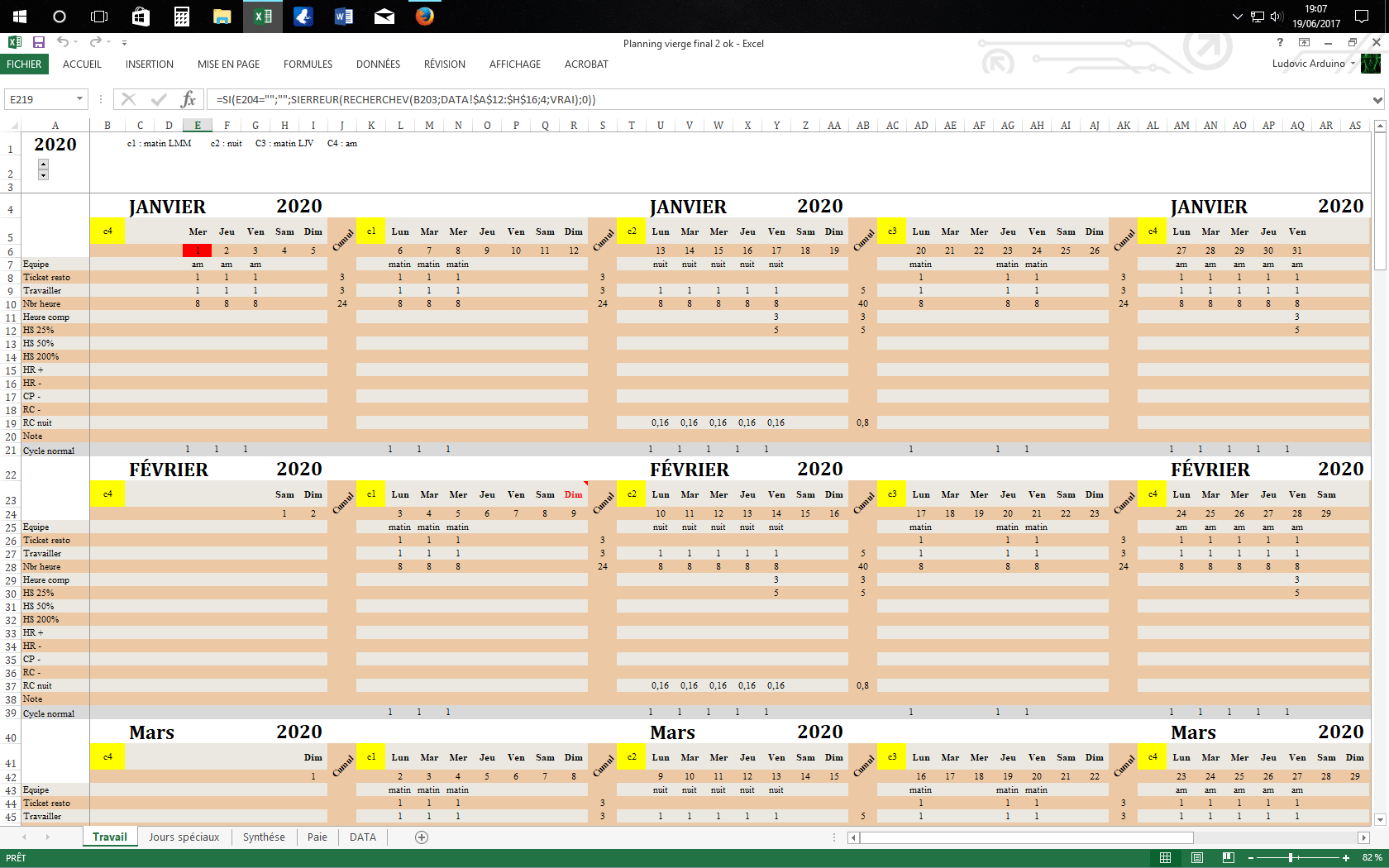Open the Customize Quick Access Toolbar menu
The width and height of the screenshot is (1389, 868).
pos(124,42)
